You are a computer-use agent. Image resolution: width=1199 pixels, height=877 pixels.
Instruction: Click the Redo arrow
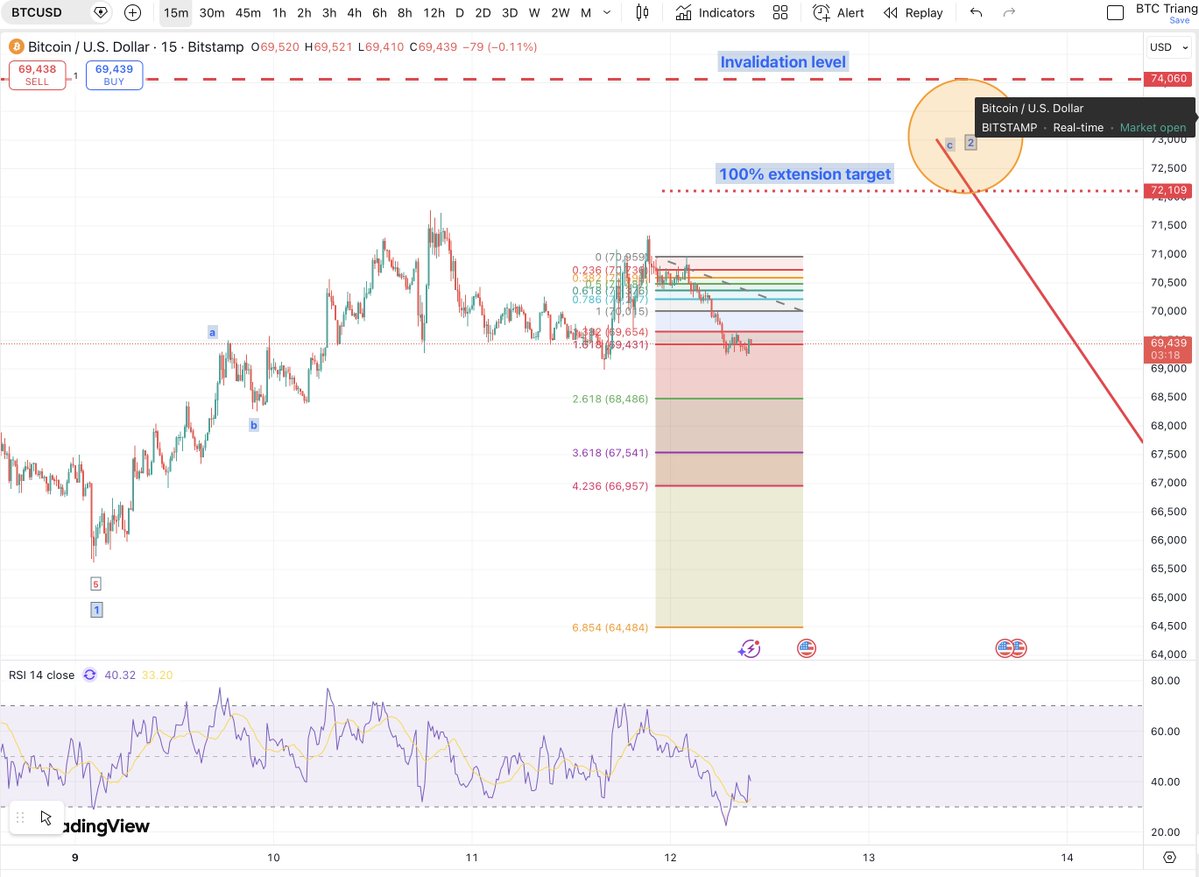point(1008,13)
